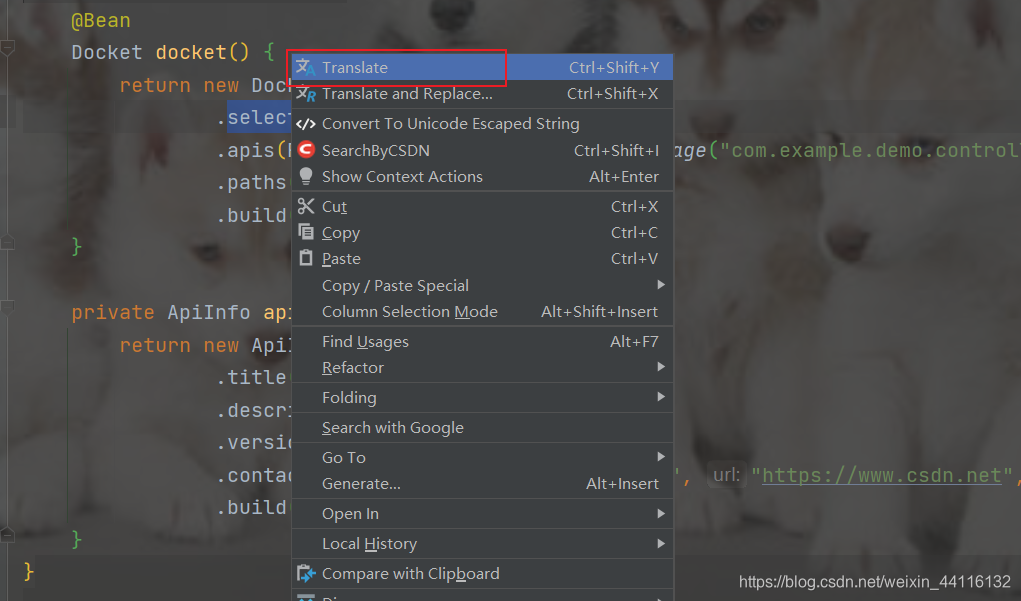Choose Cut from the context menu

[x=482, y=206]
